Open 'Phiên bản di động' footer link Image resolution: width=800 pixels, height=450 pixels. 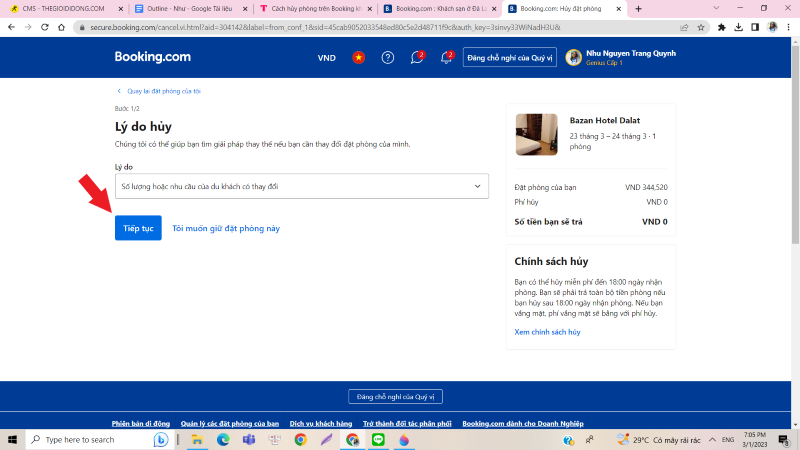click(141, 423)
